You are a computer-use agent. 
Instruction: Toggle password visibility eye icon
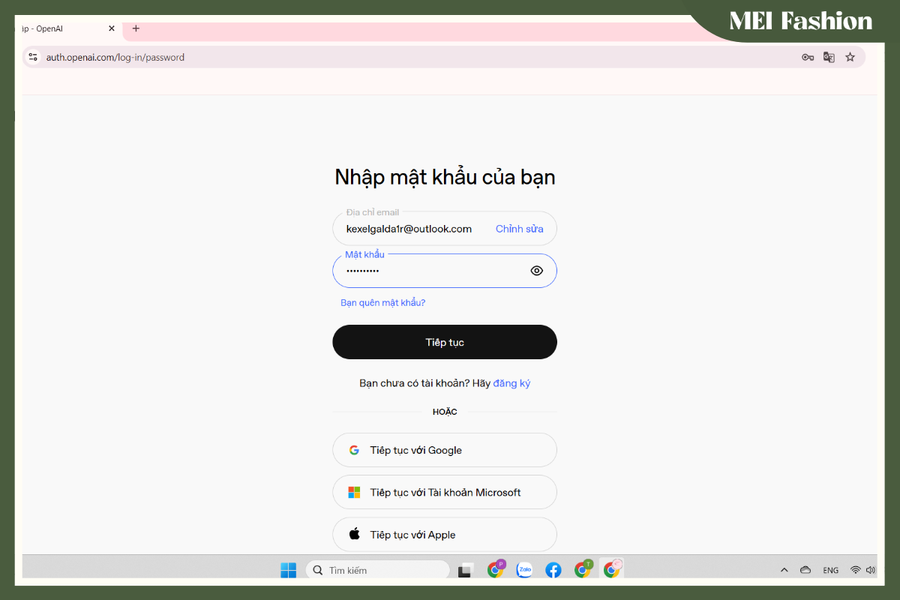537,270
